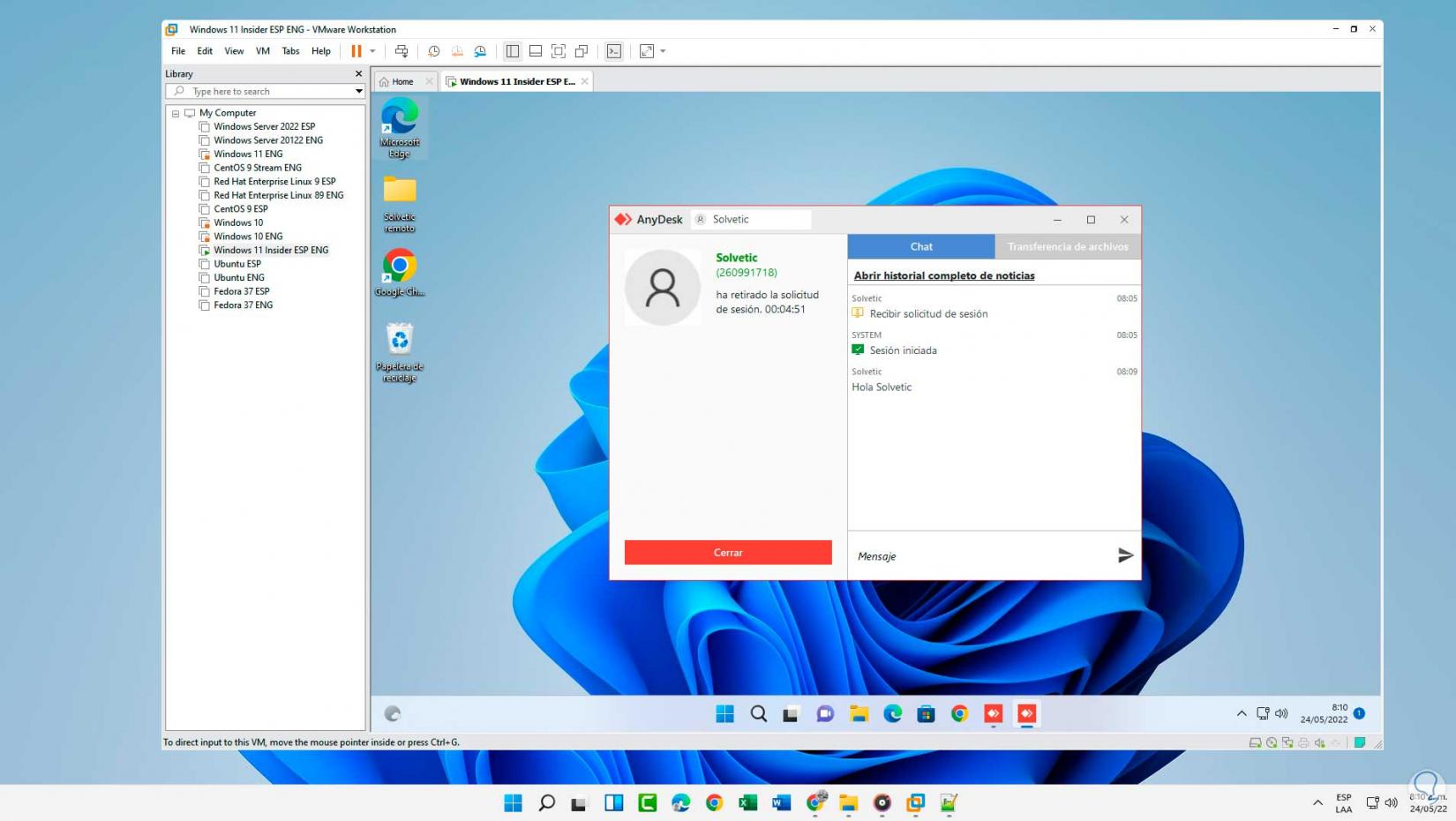Open Excel from the host taskbar
This screenshot has height=821, width=1456.
click(747, 802)
